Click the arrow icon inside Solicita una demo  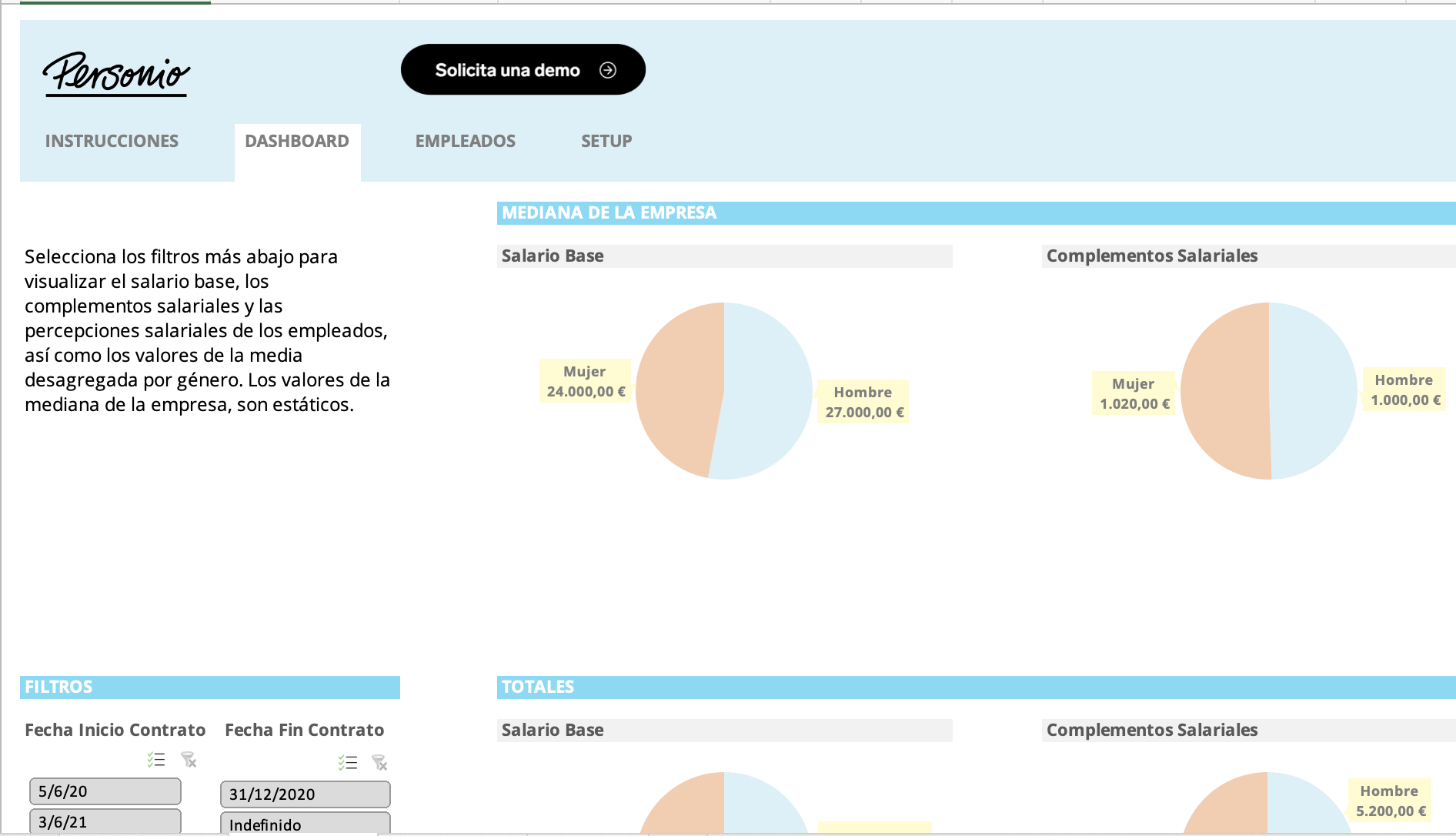608,70
